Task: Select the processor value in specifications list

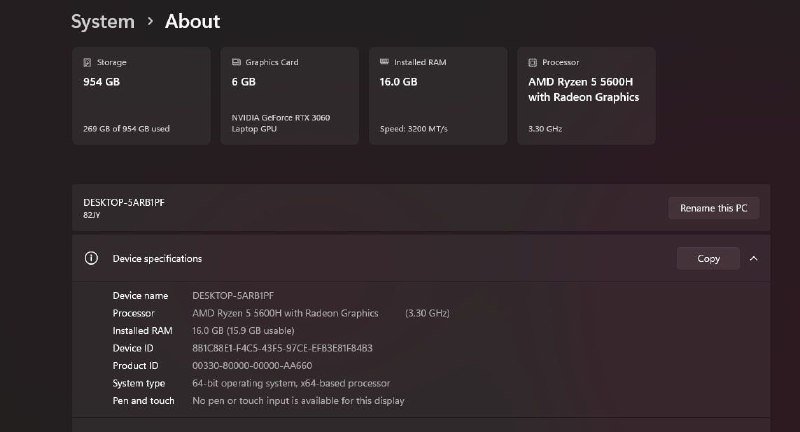Action: [x=285, y=313]
